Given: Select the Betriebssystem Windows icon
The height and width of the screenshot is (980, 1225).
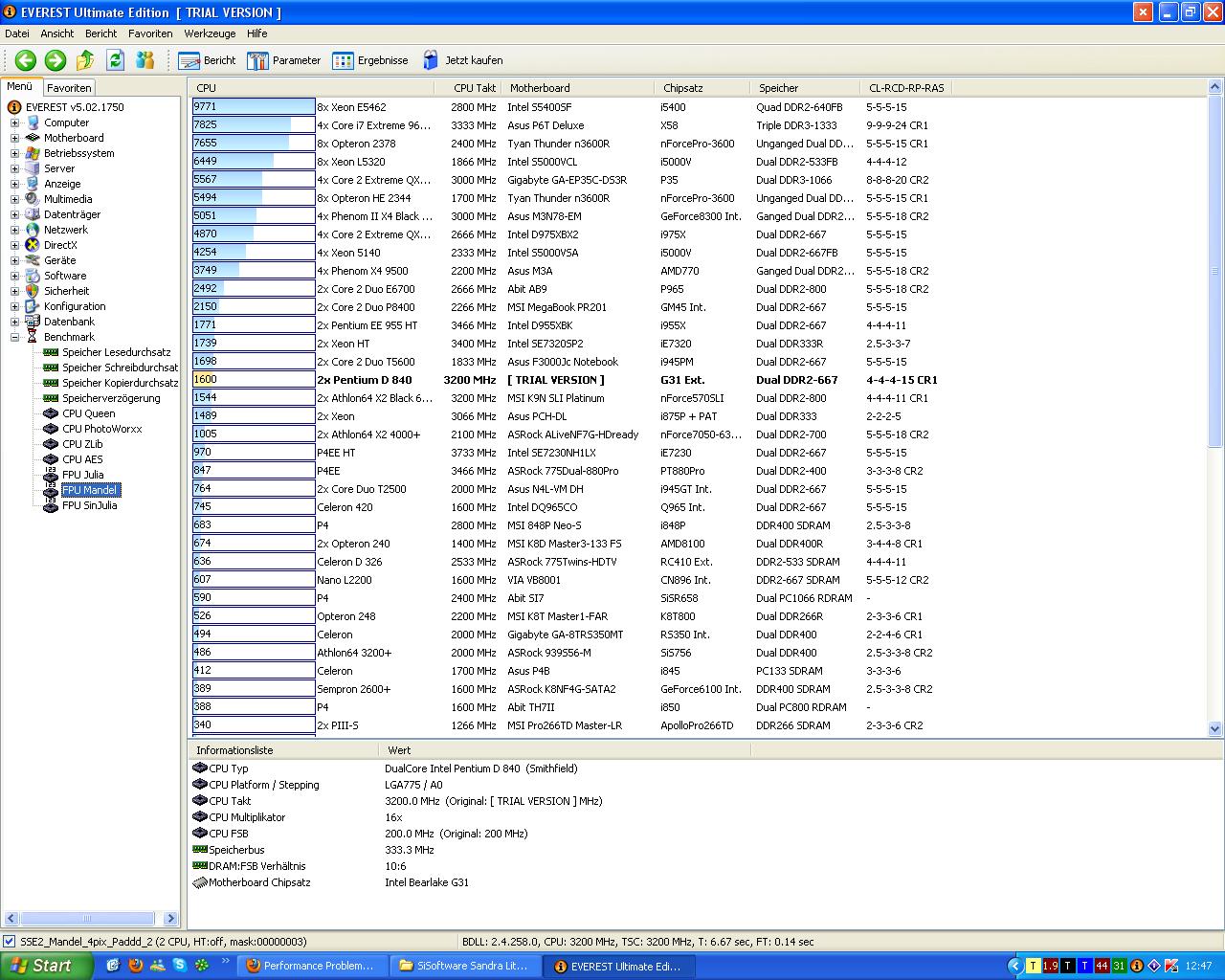Looking at the screenshot, I should (33, 153).
